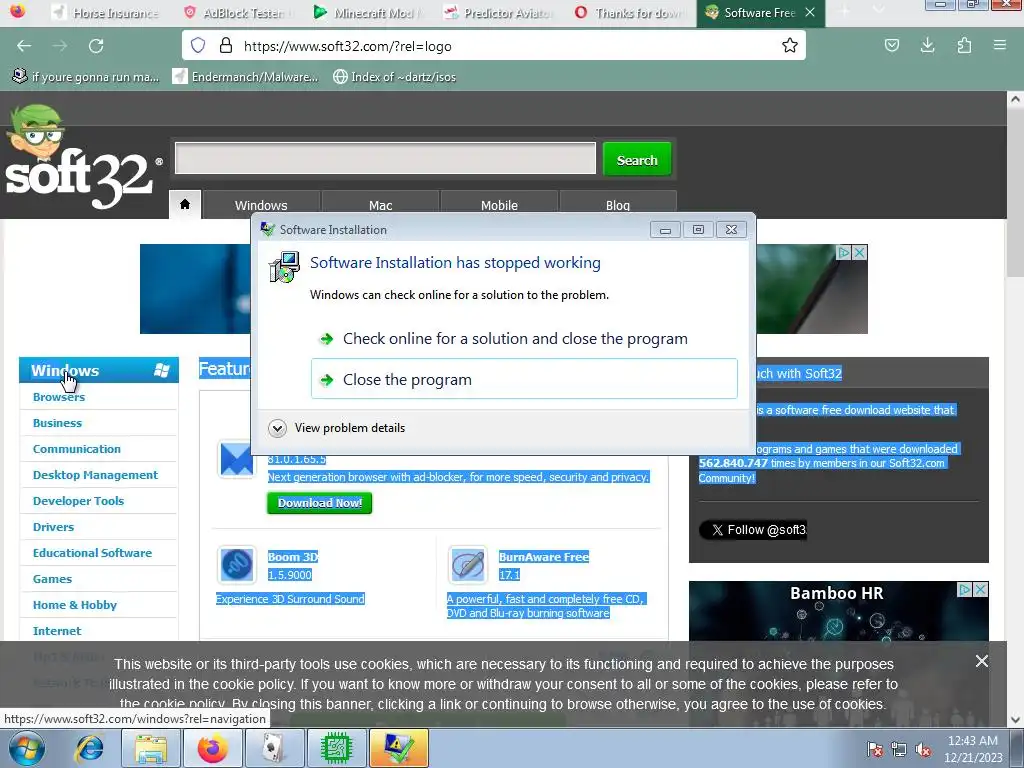The width and height of the screenshot is (1024, 768).
Task: Switch to Minecraft Mod browser tab
Action: tap(367, 12)
